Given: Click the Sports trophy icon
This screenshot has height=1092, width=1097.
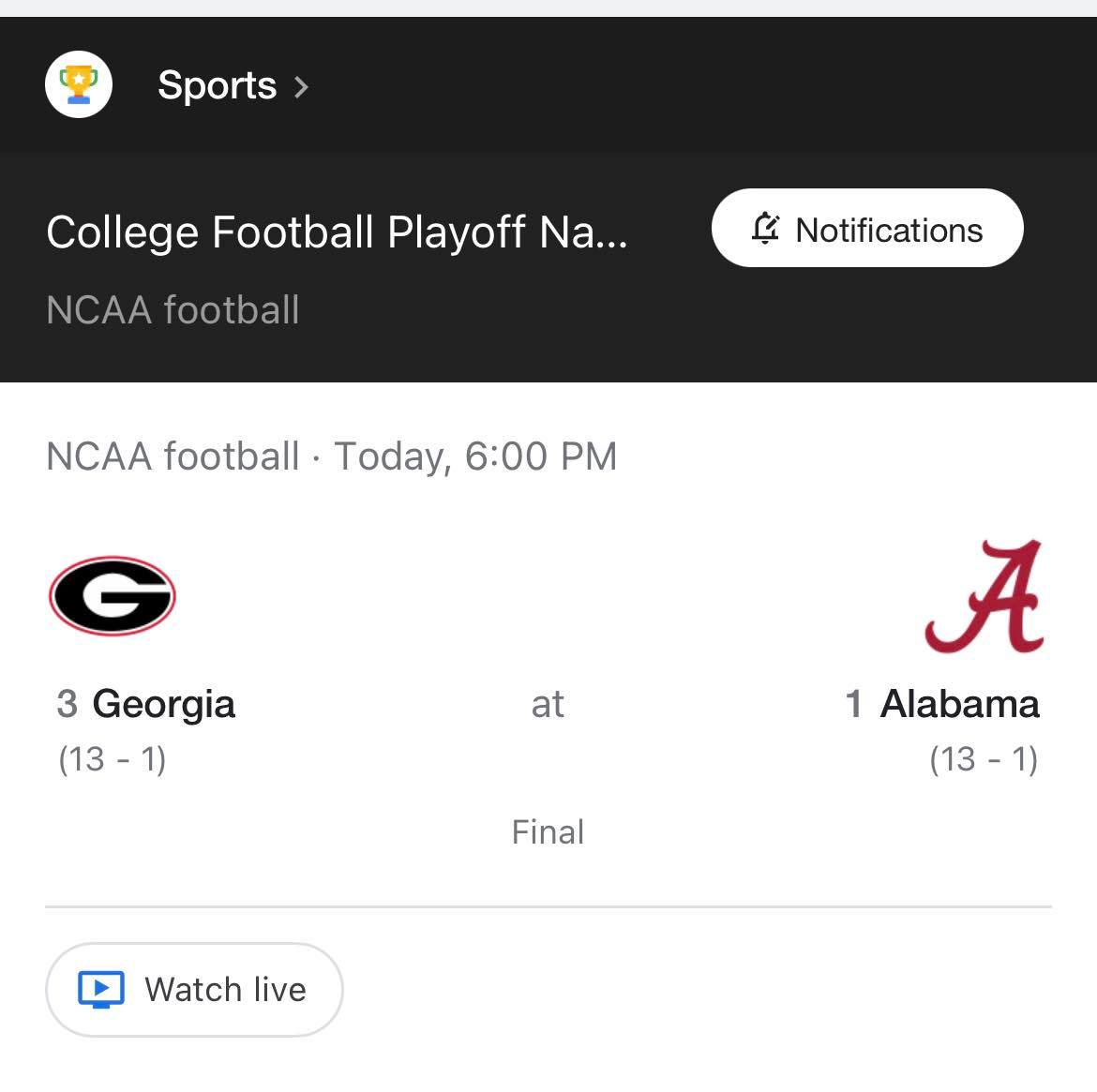Looking at the screenshot, I should (79, 85).
